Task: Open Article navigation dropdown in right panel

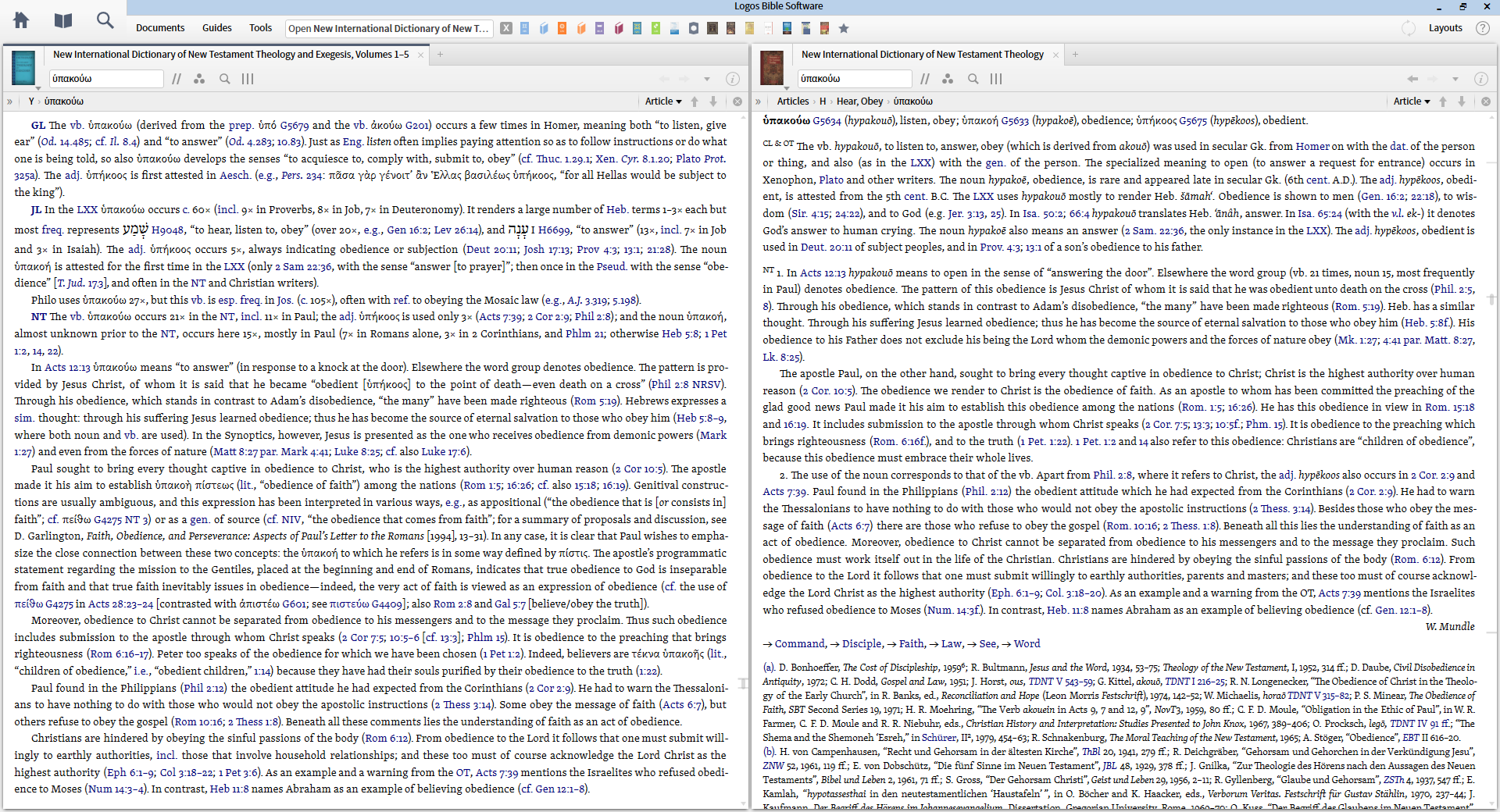Action: (1412, 101)
